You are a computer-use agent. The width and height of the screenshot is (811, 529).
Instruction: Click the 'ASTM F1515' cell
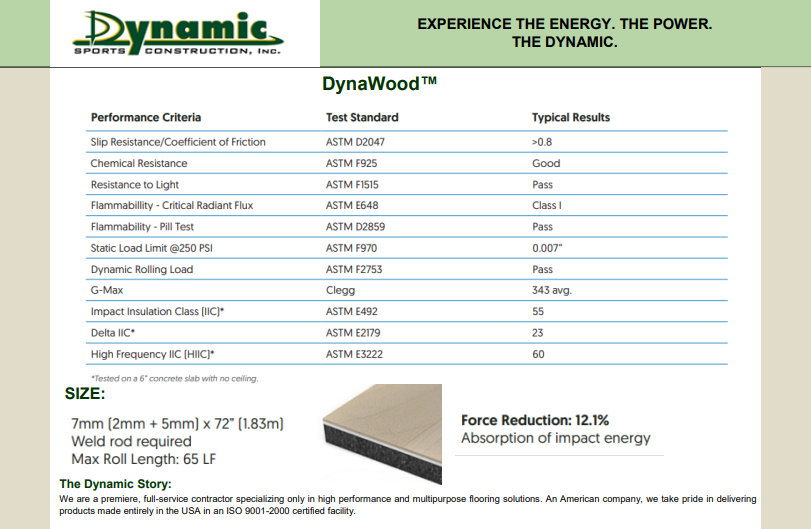pyautogui.click(x=352, y=185)
